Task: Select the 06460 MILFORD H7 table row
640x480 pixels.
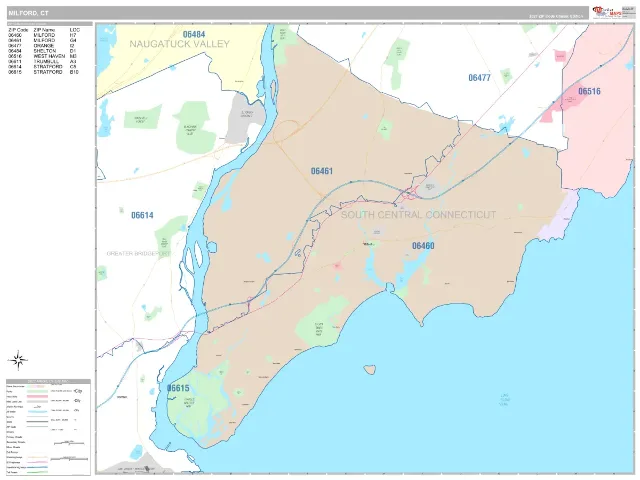Action: [42, 36]
